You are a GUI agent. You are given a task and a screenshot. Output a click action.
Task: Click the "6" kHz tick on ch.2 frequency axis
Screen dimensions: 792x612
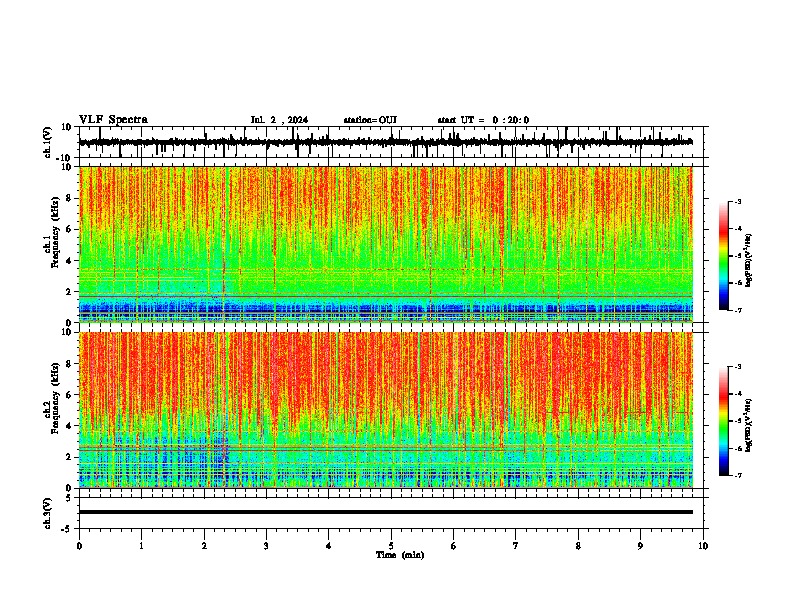pos(70,395)
